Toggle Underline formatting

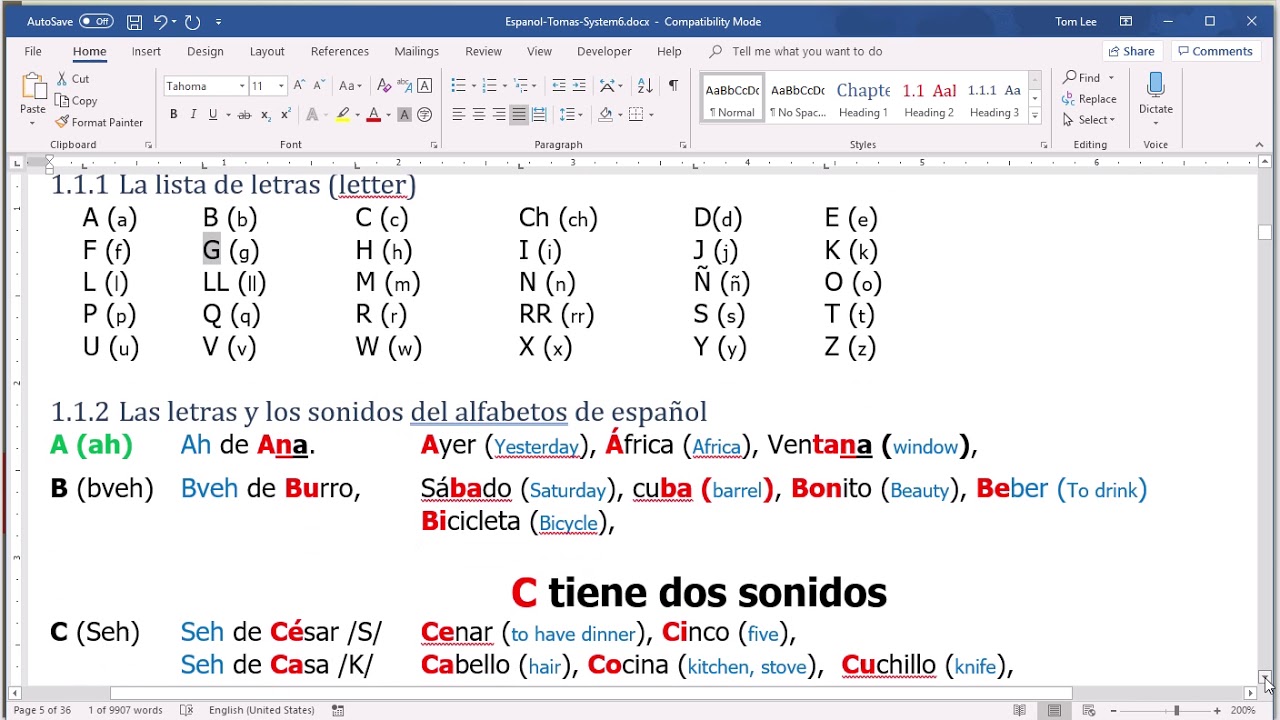pos(212,115)
